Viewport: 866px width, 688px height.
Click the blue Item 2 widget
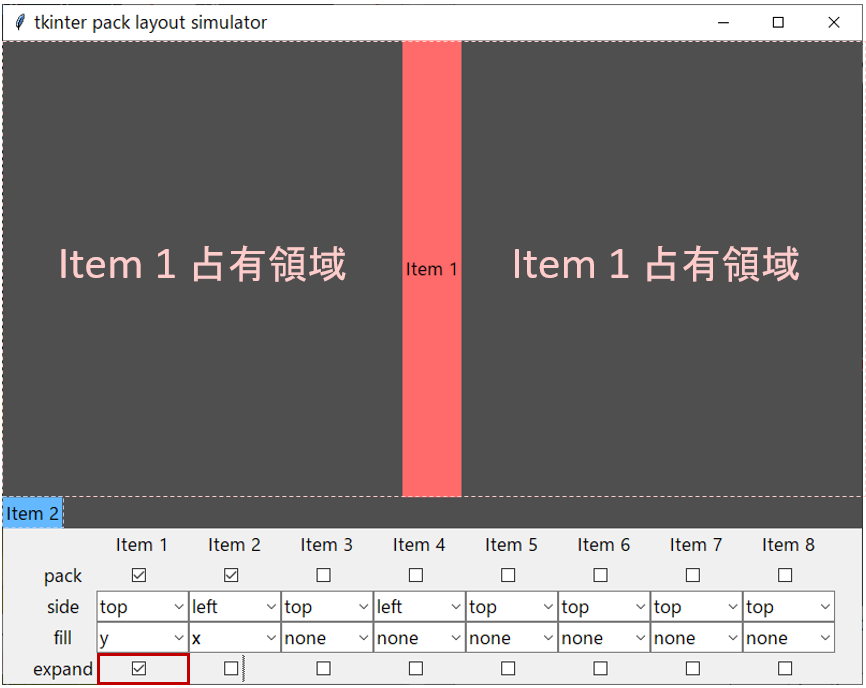tap(33, 513)
